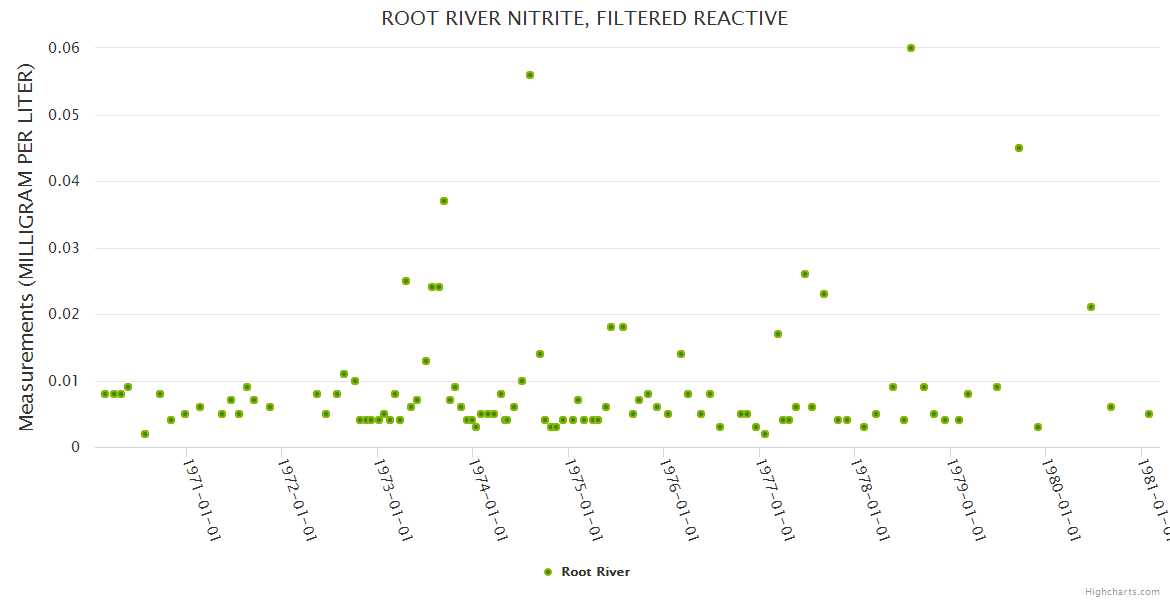Click the 0.021 data point in 1980
Image resolution: width=1170 pixels, height=600 pixels.
tap(1091, 307)
